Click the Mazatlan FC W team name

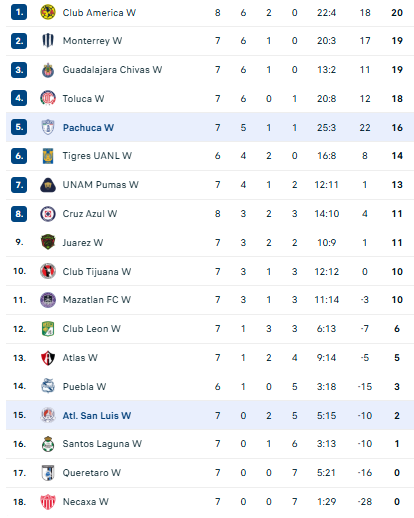tap(97, 300)
